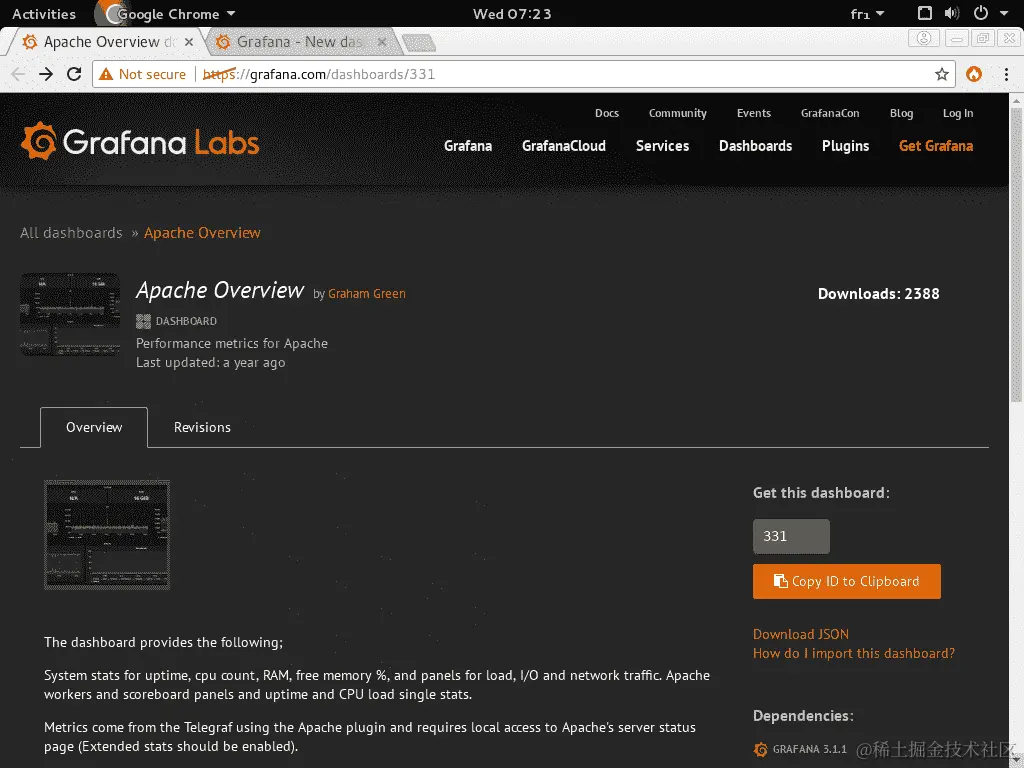
Task: Close the Apache Overview tab
Action: click(x=189, y=42)
